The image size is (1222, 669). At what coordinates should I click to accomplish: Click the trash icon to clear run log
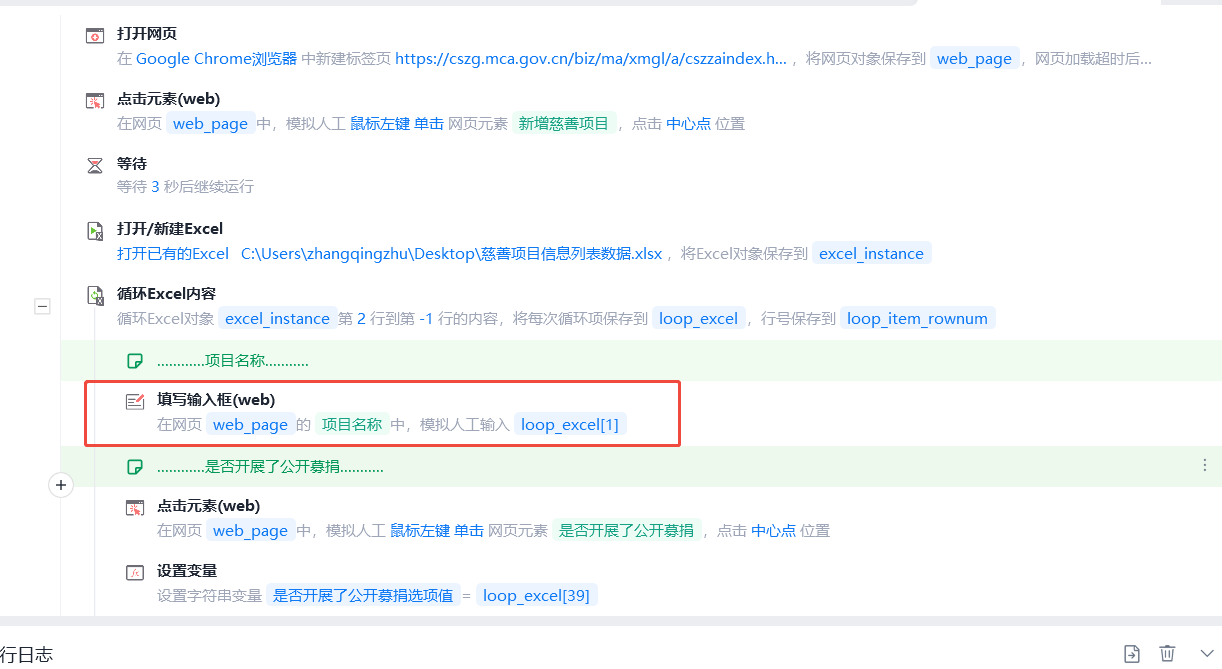coord(1167,653)
